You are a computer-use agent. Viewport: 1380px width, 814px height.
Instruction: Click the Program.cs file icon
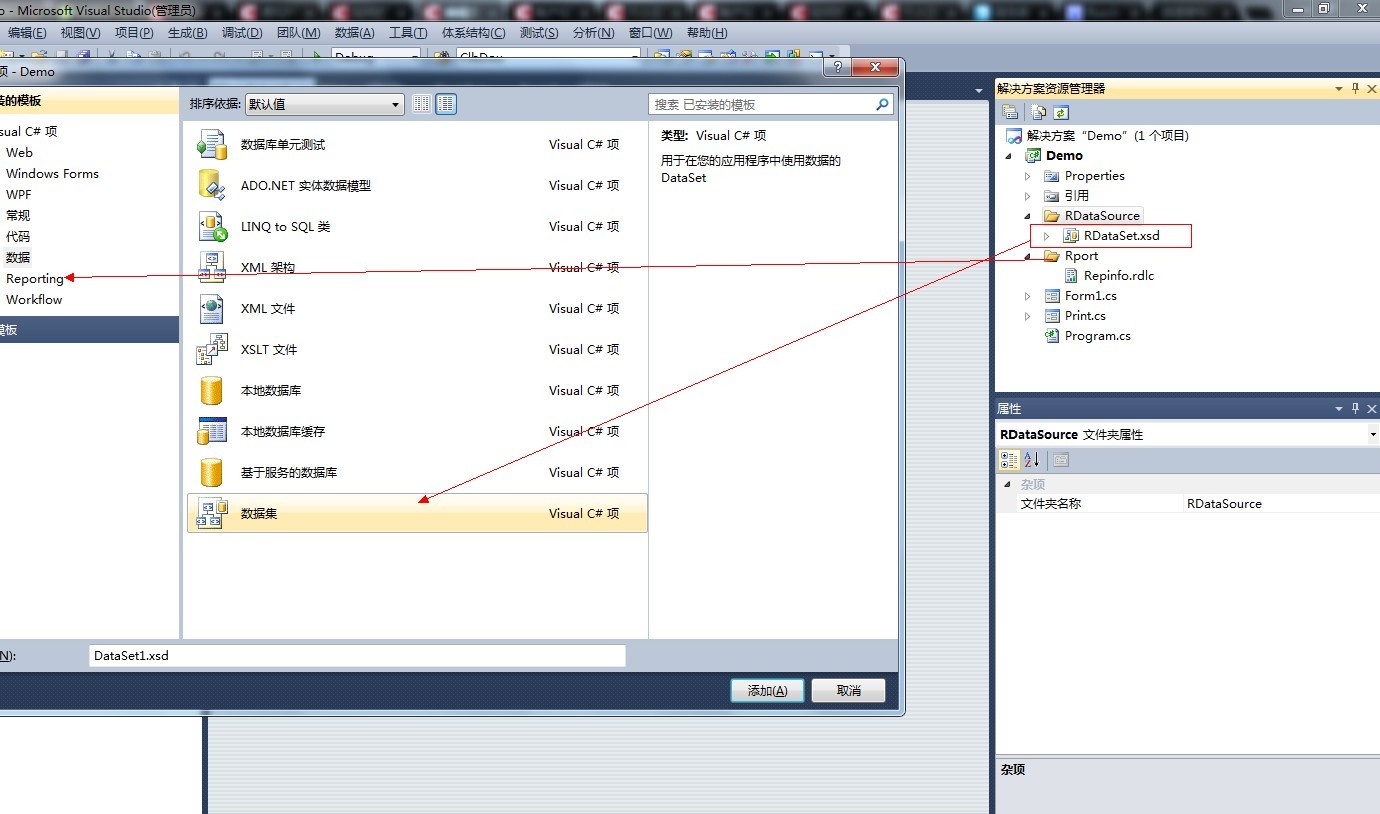[x=1052, y=336]
